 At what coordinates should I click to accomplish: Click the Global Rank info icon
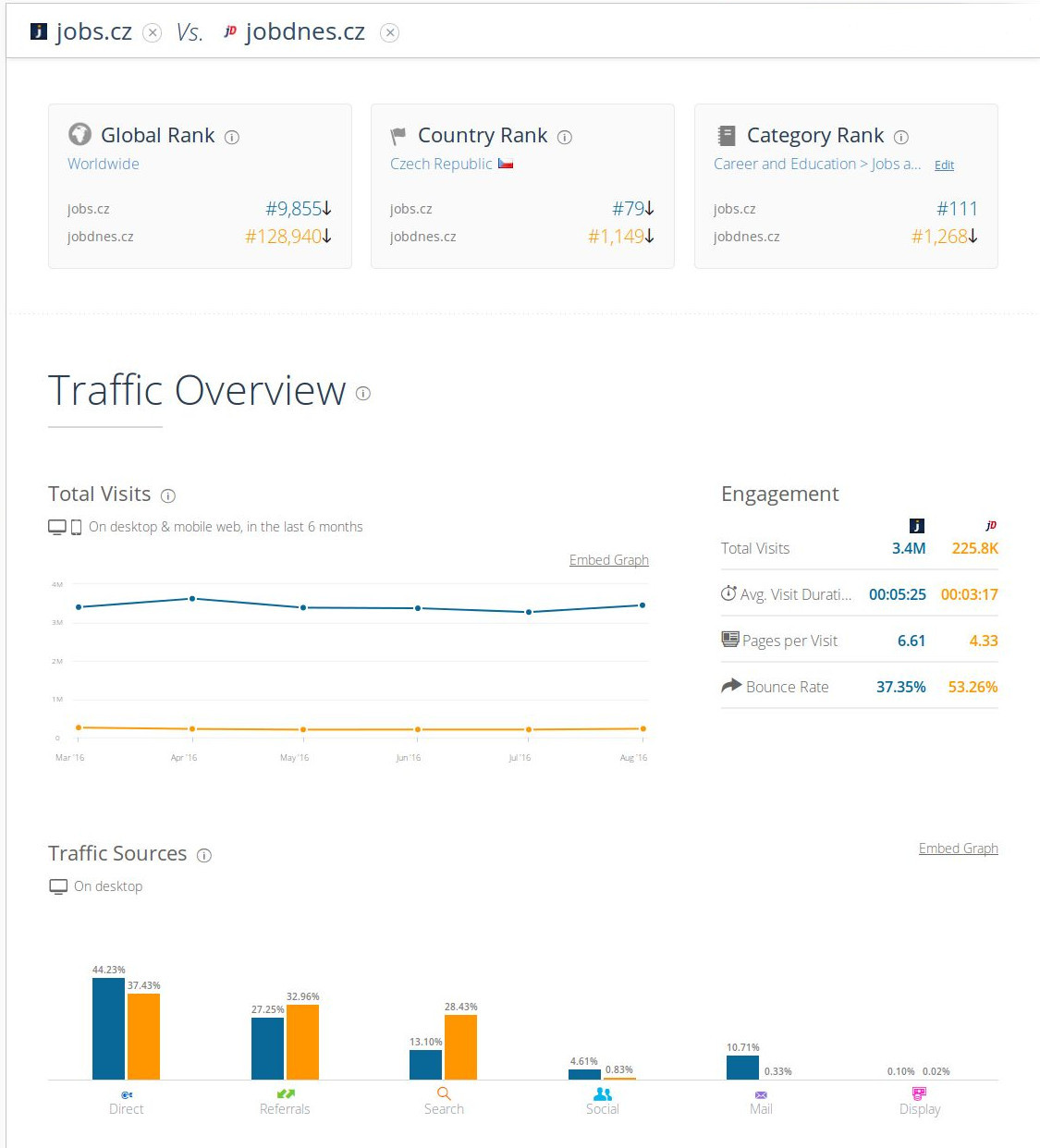[x=232, y=138]
